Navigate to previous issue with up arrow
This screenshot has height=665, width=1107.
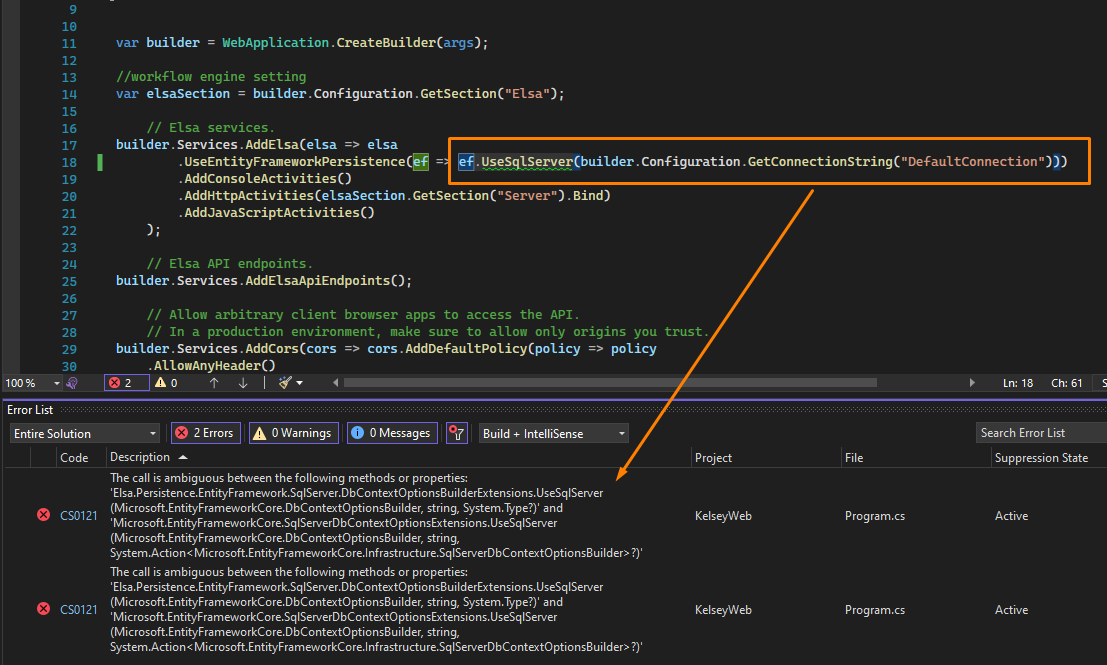pyautogui.click(x=213, y=382)
